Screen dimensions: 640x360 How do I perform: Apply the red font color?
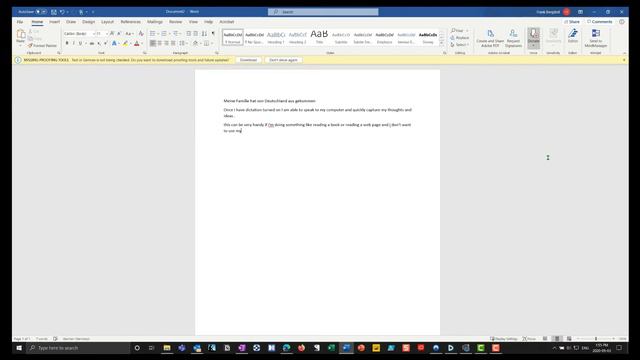(137, 43)
